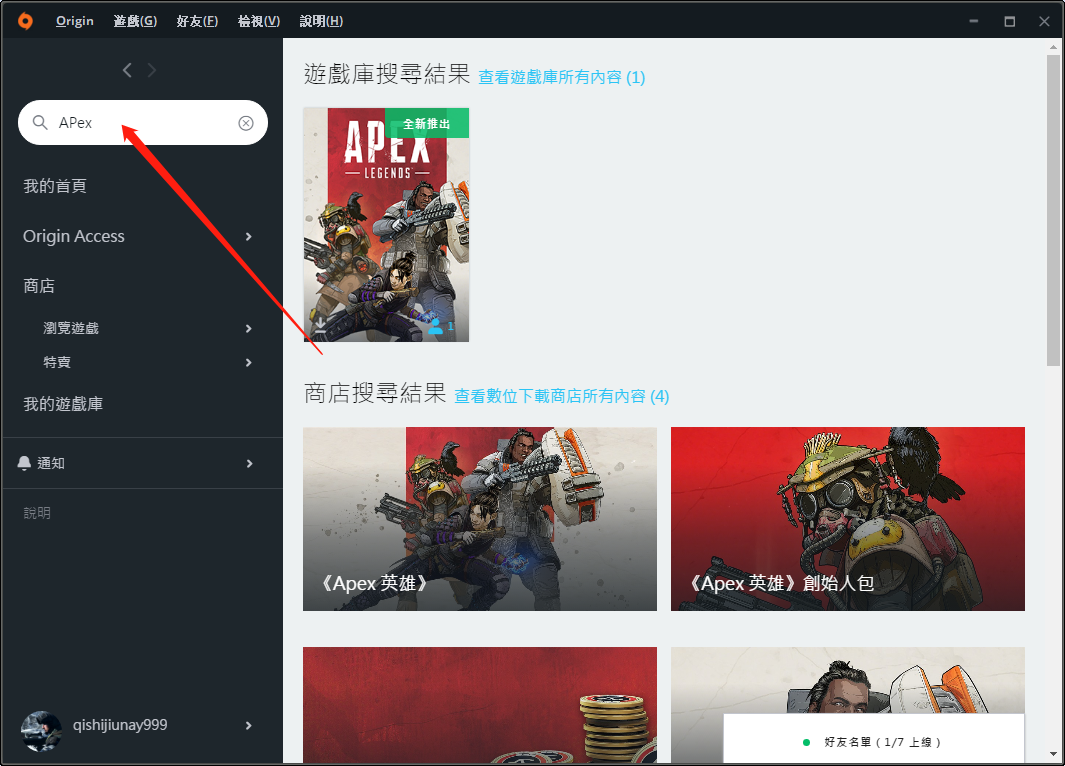1065x766 pixels.
Task: Open the Apex coins store tile
Action: pos(480,704)
